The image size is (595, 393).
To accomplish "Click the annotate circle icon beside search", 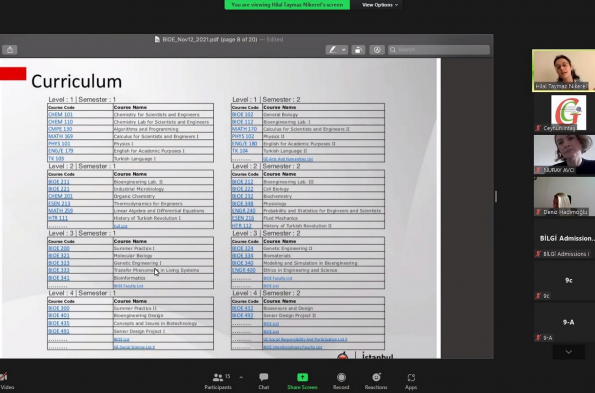I will pyautogui.click(x=377, y=50).
